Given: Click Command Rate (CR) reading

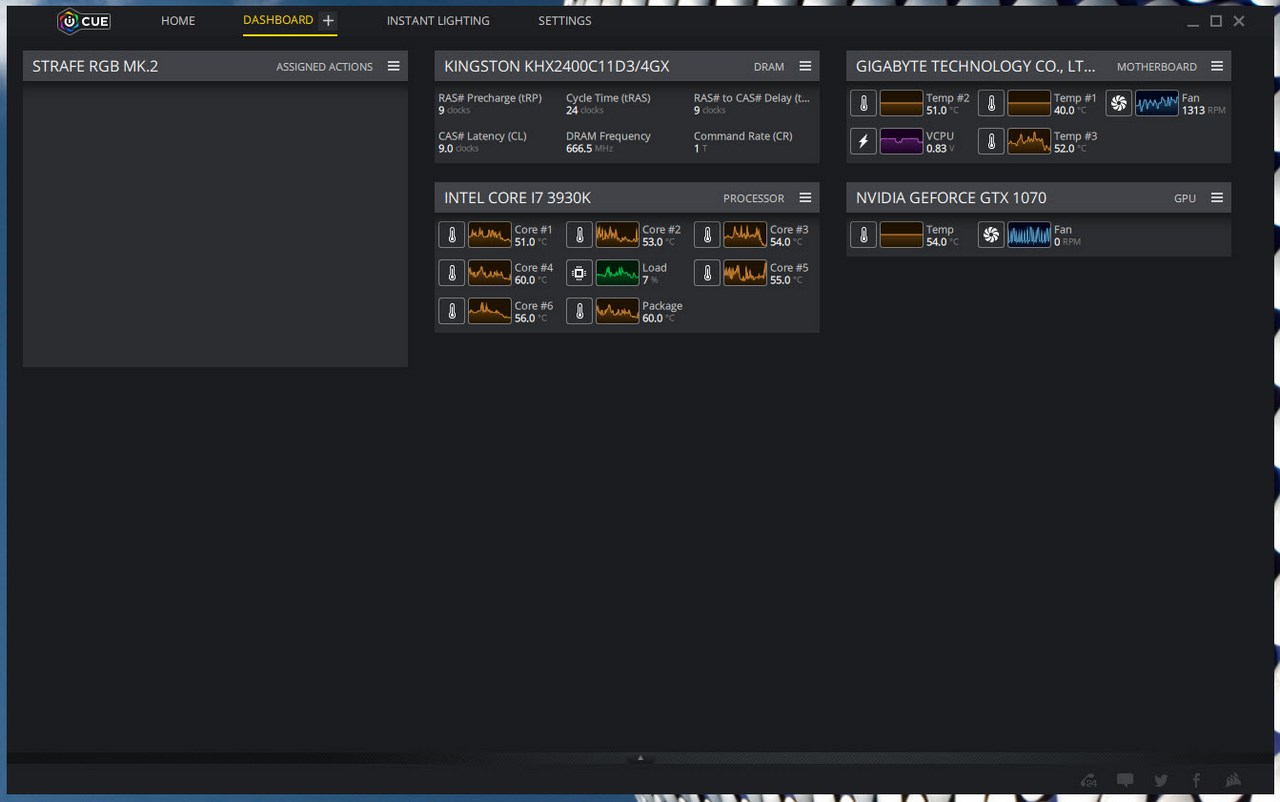Looking at the screenshot, I should [743, 142].
